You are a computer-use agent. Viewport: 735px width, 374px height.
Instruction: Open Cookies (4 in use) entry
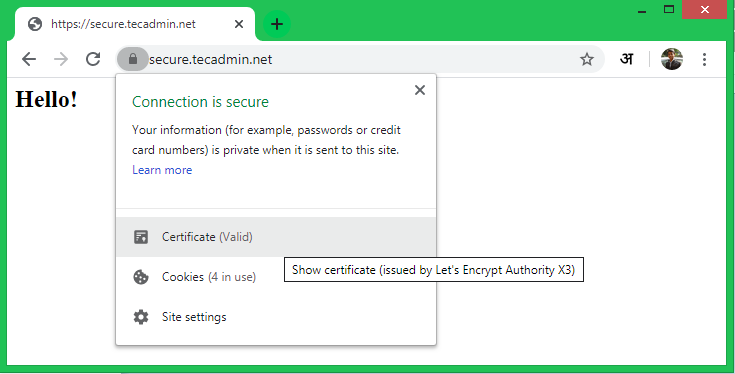coord(276,277)
